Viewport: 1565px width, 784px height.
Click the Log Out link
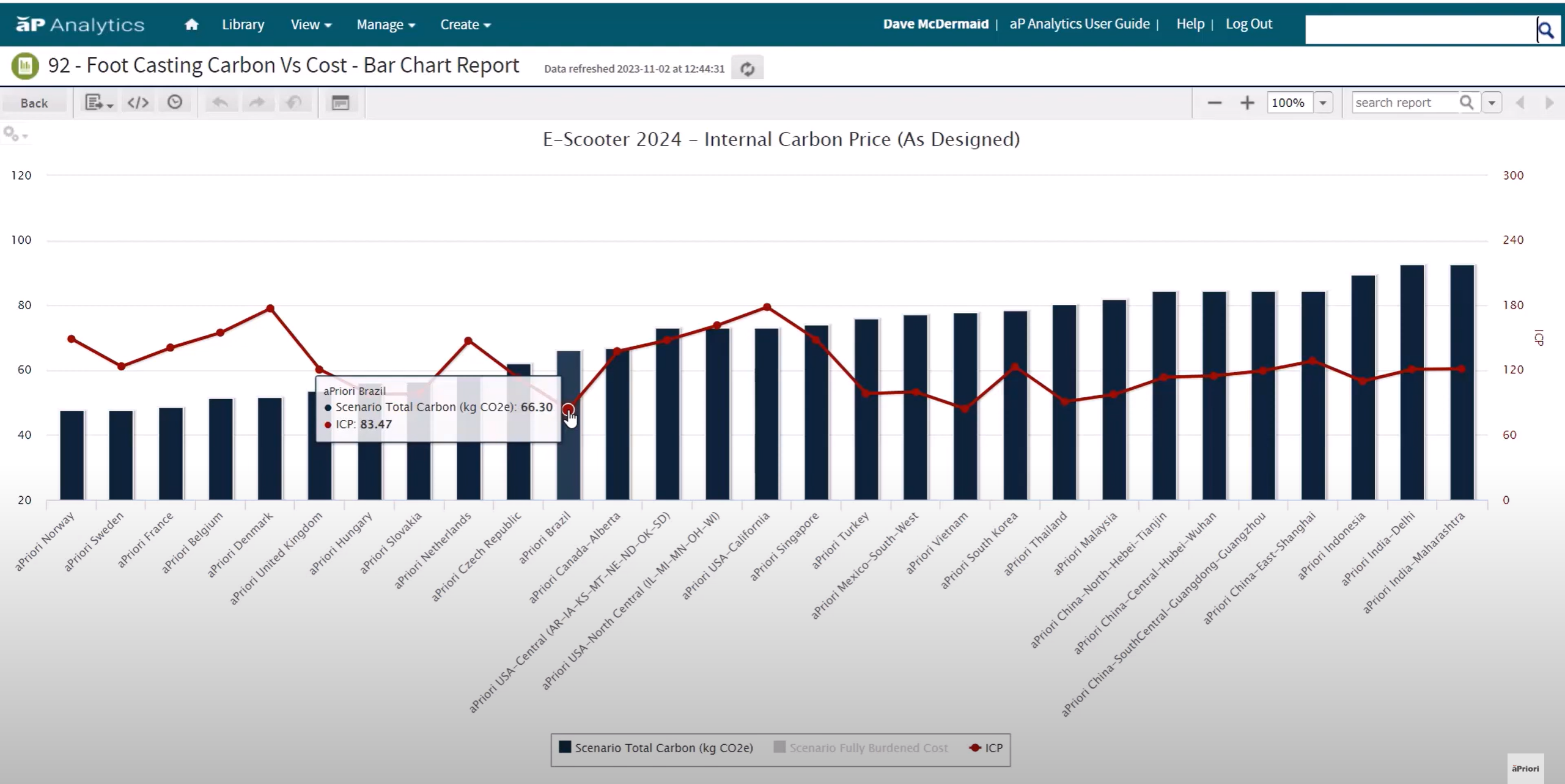click(1248, 24)
